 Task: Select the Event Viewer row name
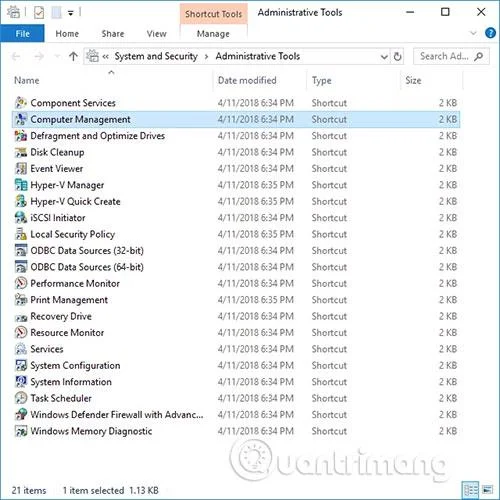click(56, 168)
